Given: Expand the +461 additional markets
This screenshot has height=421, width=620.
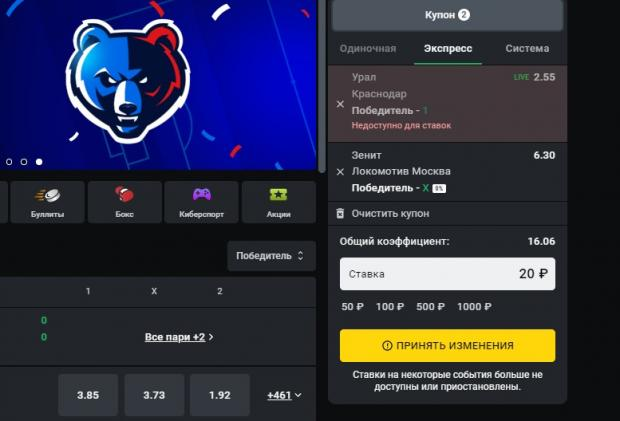Looking at the screenshot, I should [x=284, y=395].
